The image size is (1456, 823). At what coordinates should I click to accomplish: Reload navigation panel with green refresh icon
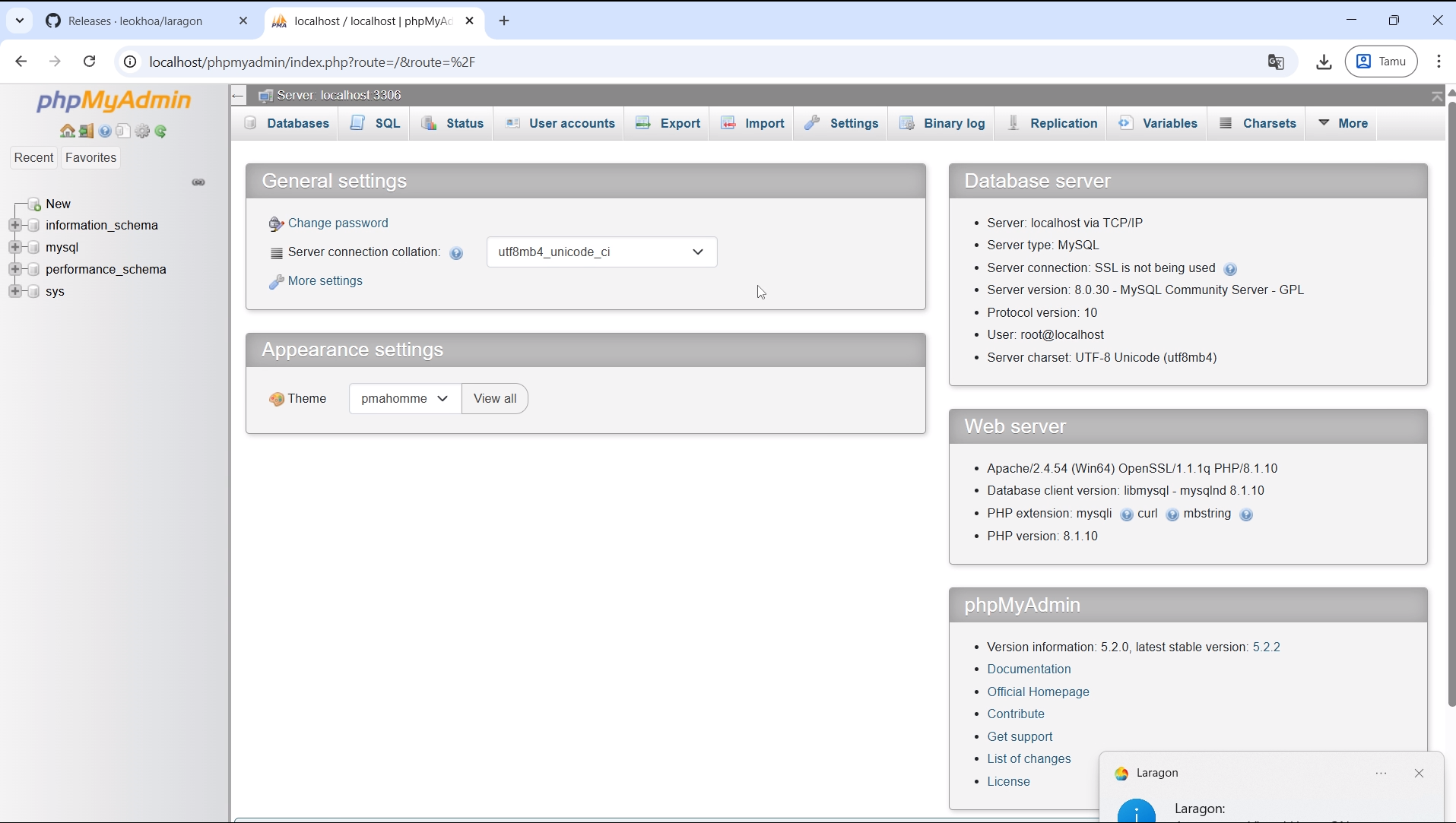(x=161, y=131)
